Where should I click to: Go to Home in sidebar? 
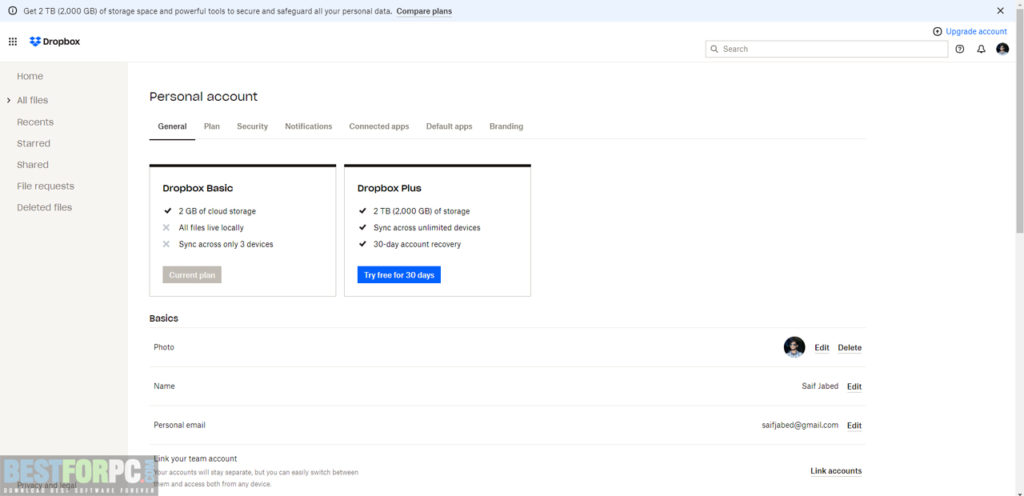coord(30,76)
